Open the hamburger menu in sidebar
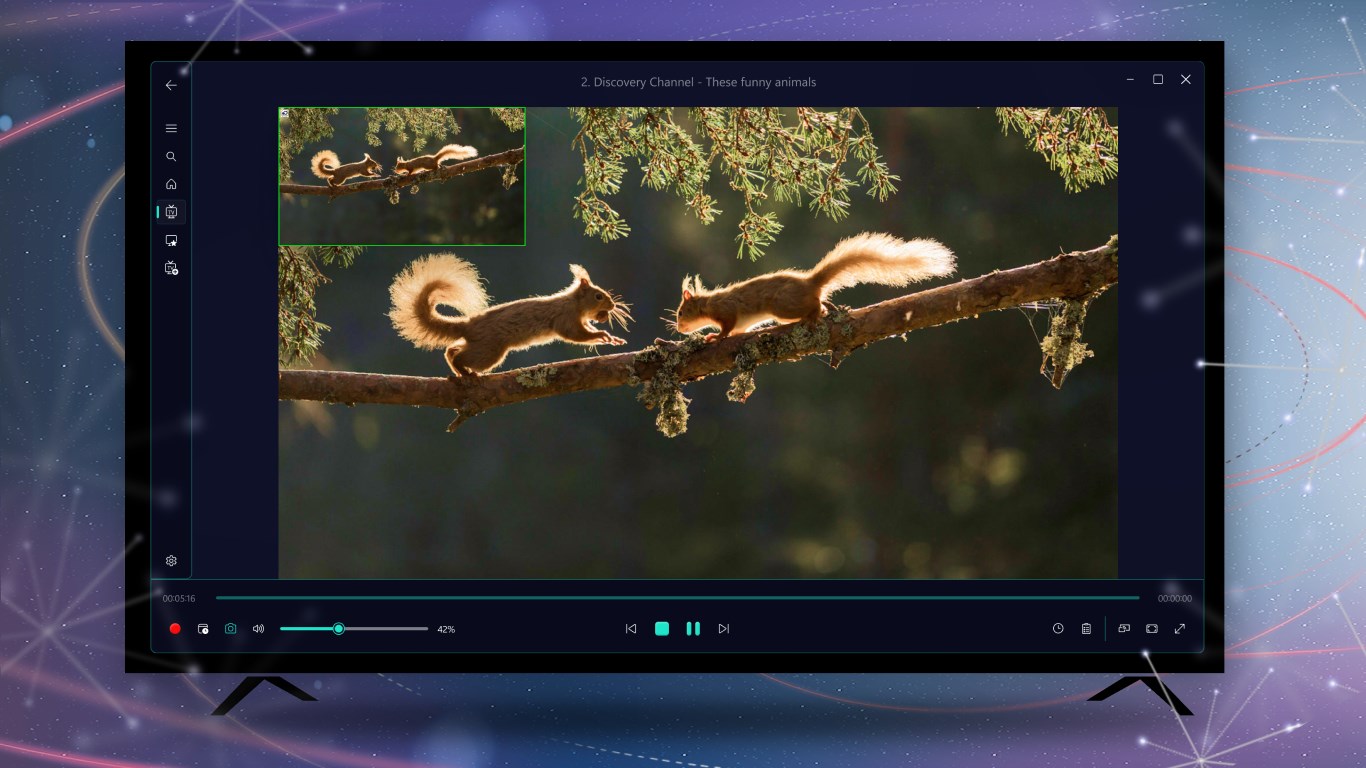1366x768 pixels. pyautogui.click(x=171, y=128)
